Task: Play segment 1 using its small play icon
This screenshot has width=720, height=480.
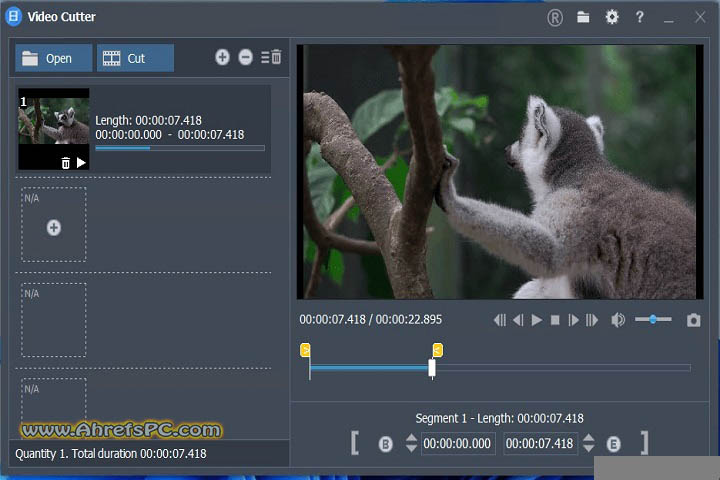Action: point(81,163)
